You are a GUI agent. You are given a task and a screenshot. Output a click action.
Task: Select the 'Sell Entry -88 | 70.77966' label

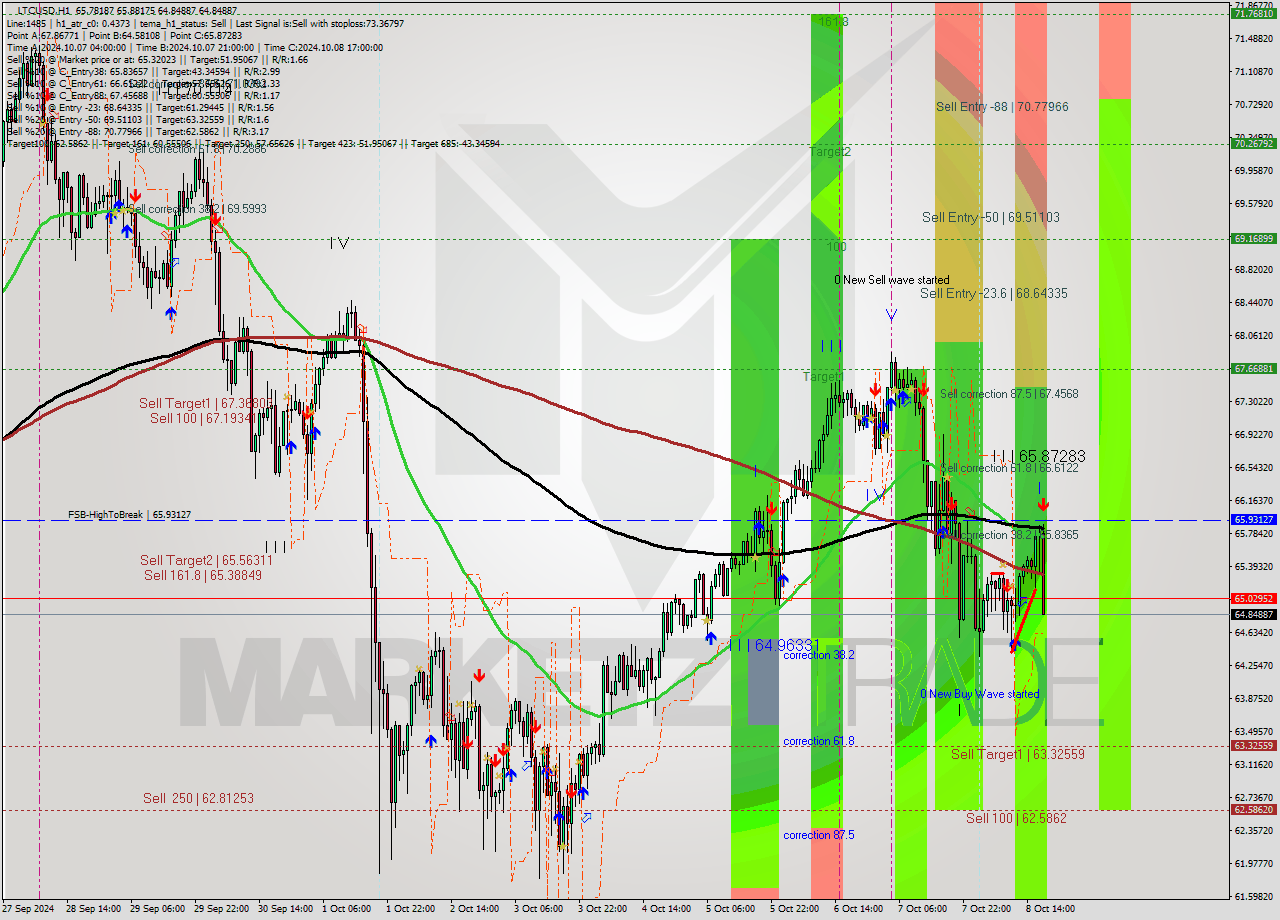[x=1002, y=106]
